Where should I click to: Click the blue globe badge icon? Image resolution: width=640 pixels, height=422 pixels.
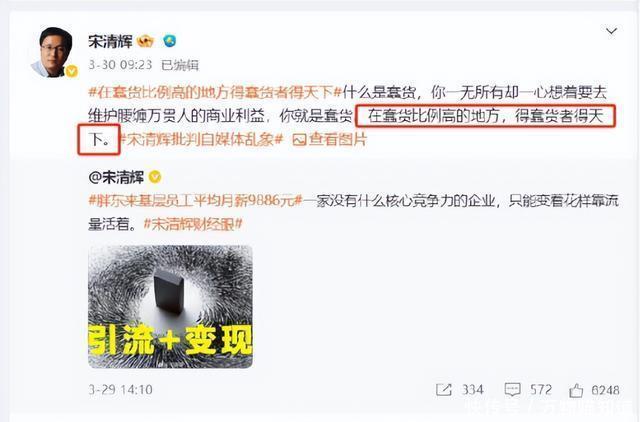pos(169,41)
